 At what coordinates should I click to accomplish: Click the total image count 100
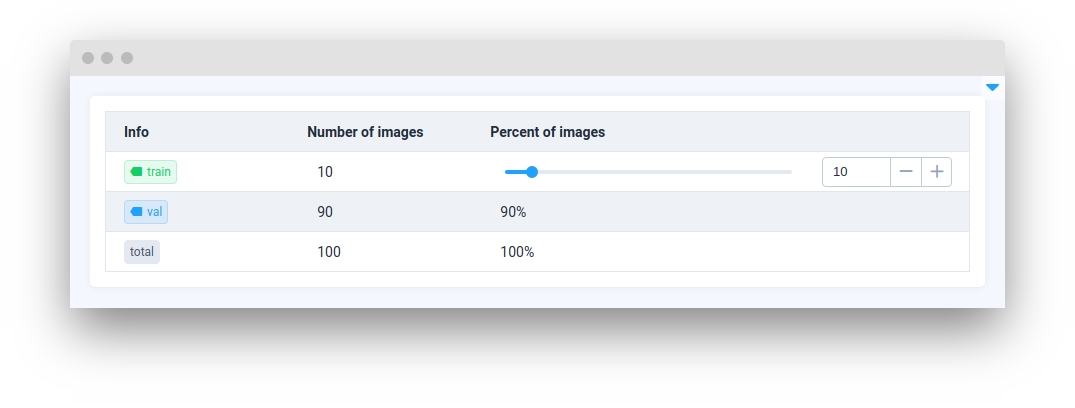(x=329, y=252)
